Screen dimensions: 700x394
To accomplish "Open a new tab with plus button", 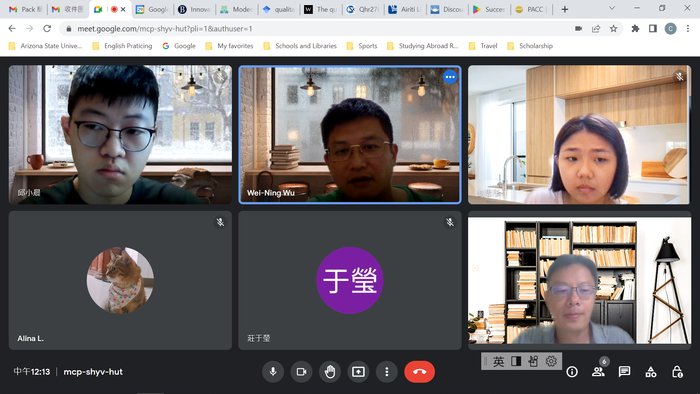I will 565,9.
